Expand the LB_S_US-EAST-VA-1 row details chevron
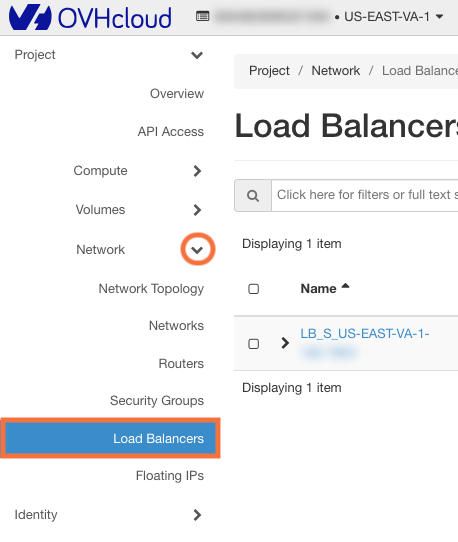The image size is (458, 542). pos(285,343)
